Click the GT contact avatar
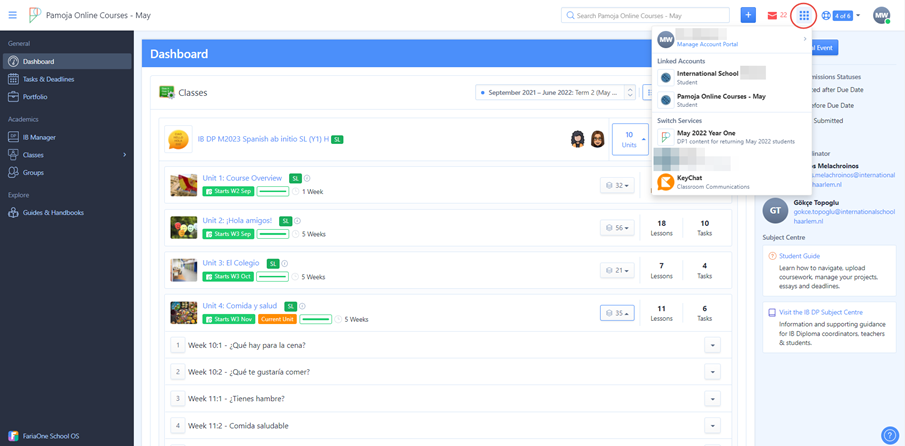 [775, 211]
